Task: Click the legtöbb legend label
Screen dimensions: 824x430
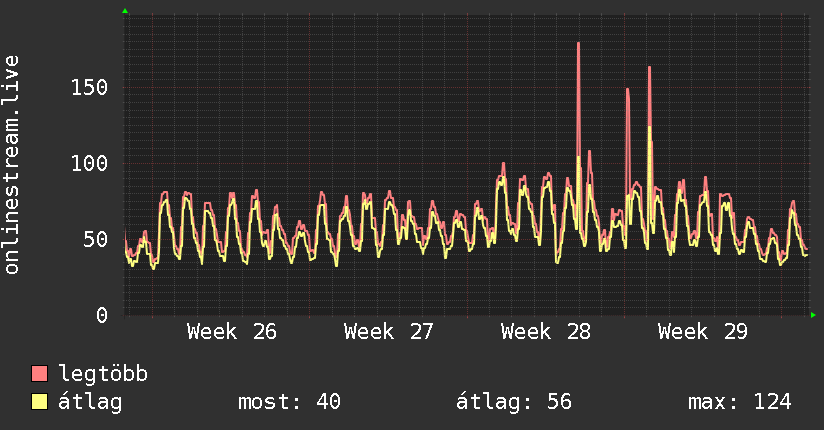Action: [103, 374]
